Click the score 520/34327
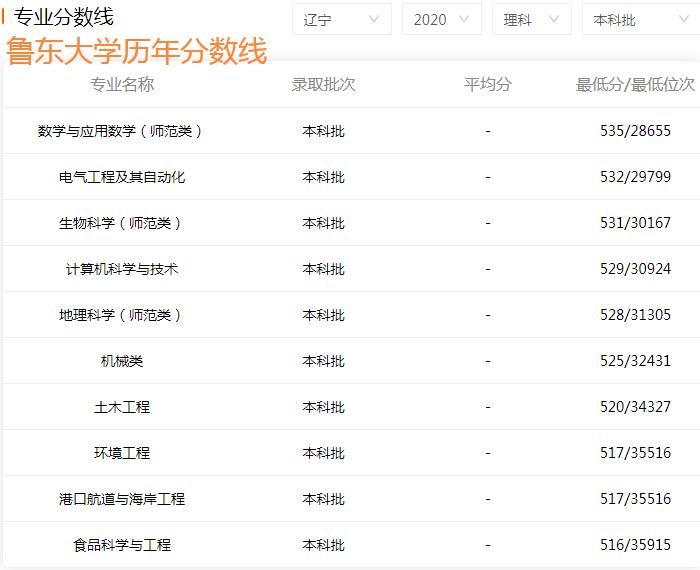Viewport: 700px width, 570px height. [x=635, y=407]
